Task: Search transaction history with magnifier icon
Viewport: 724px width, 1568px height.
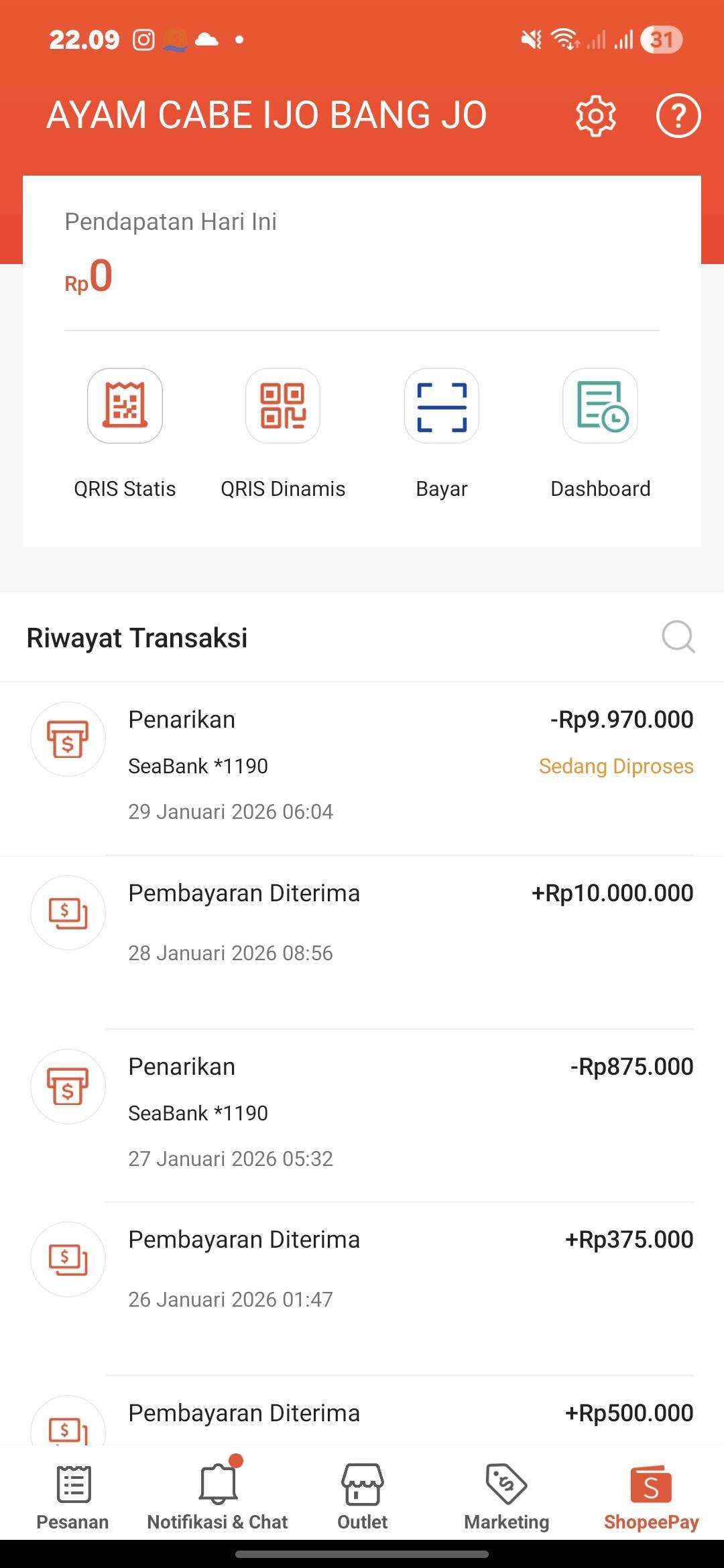Action: tap(678, 637)
